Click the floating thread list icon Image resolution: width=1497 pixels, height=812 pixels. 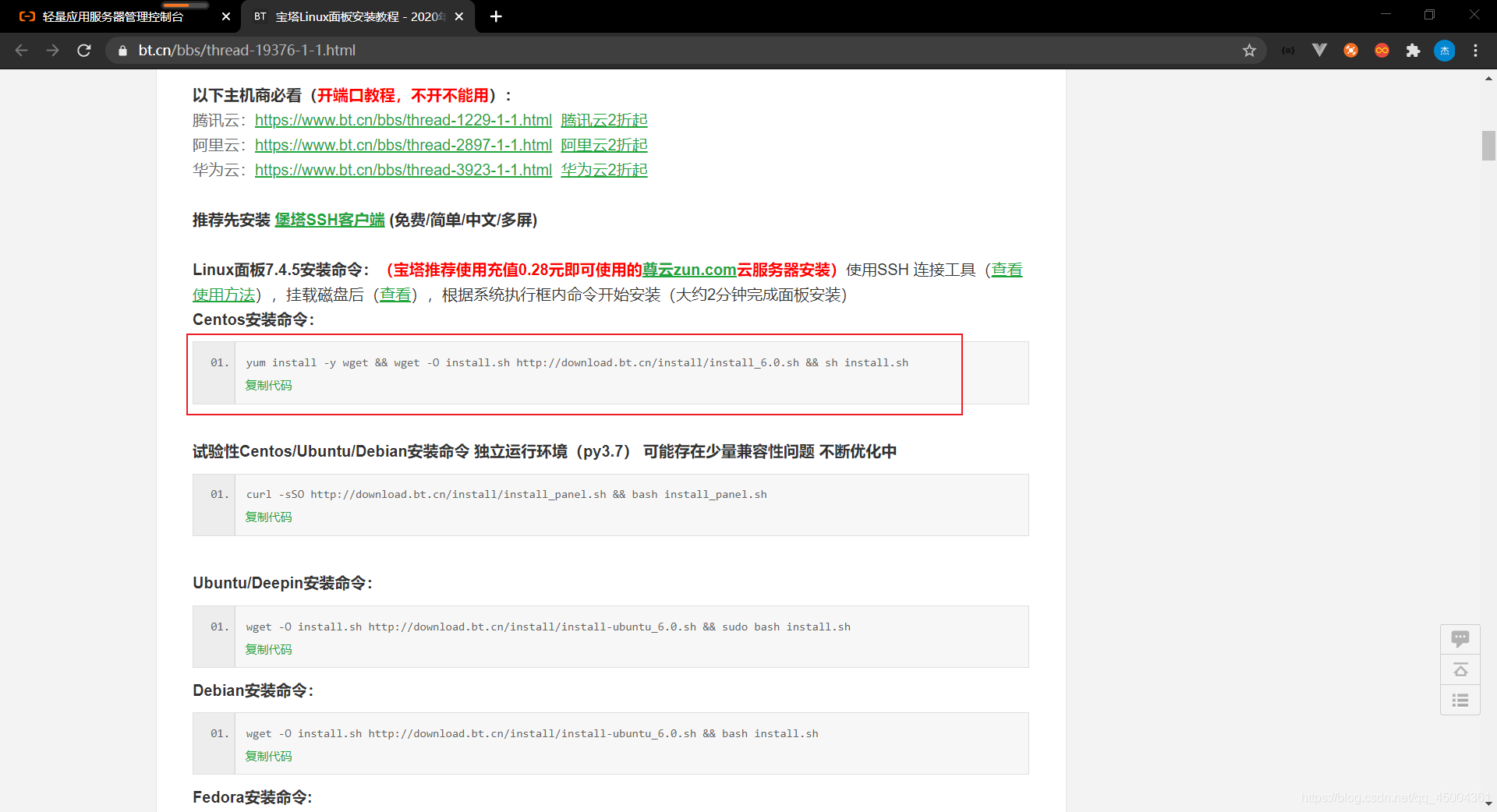coord(1460,700)
